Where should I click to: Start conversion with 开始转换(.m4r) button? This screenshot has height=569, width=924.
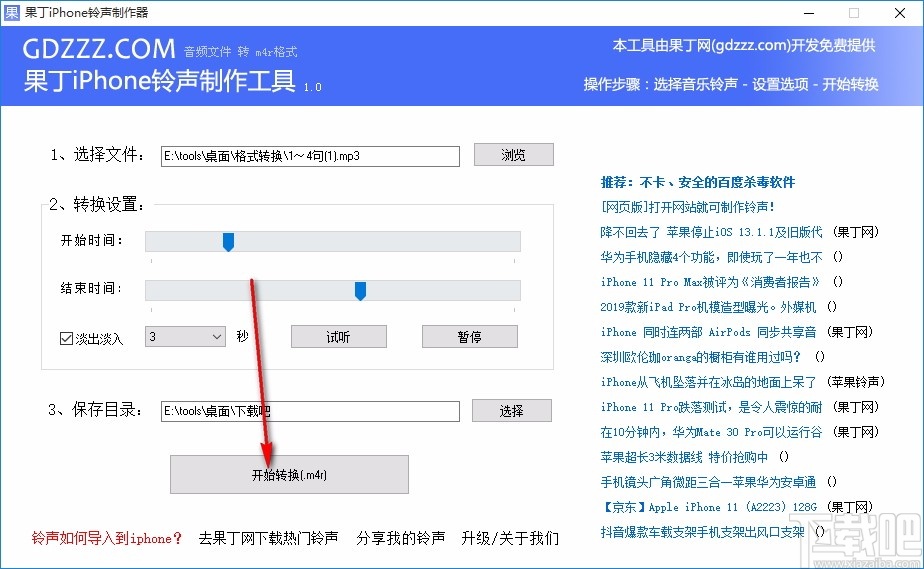tap(289, 474)
